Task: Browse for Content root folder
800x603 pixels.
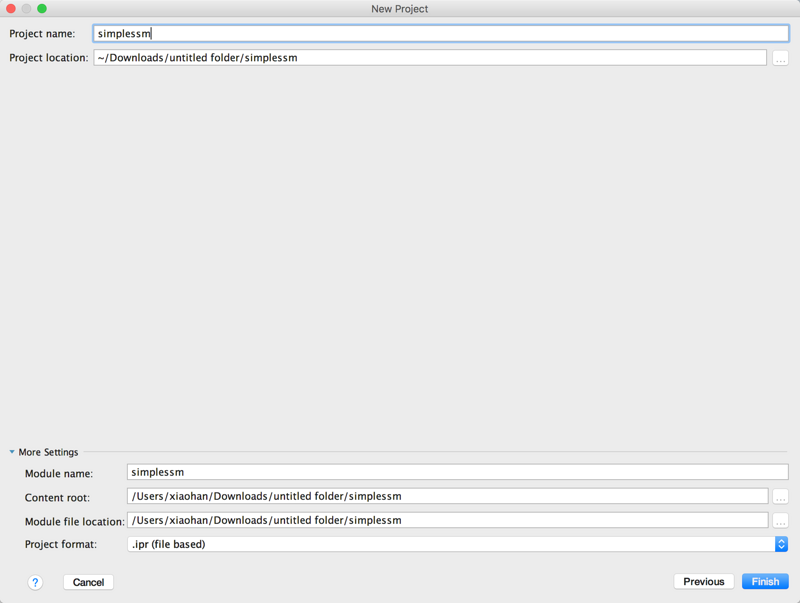Action: pyautogui.click(x=780, y=496)
